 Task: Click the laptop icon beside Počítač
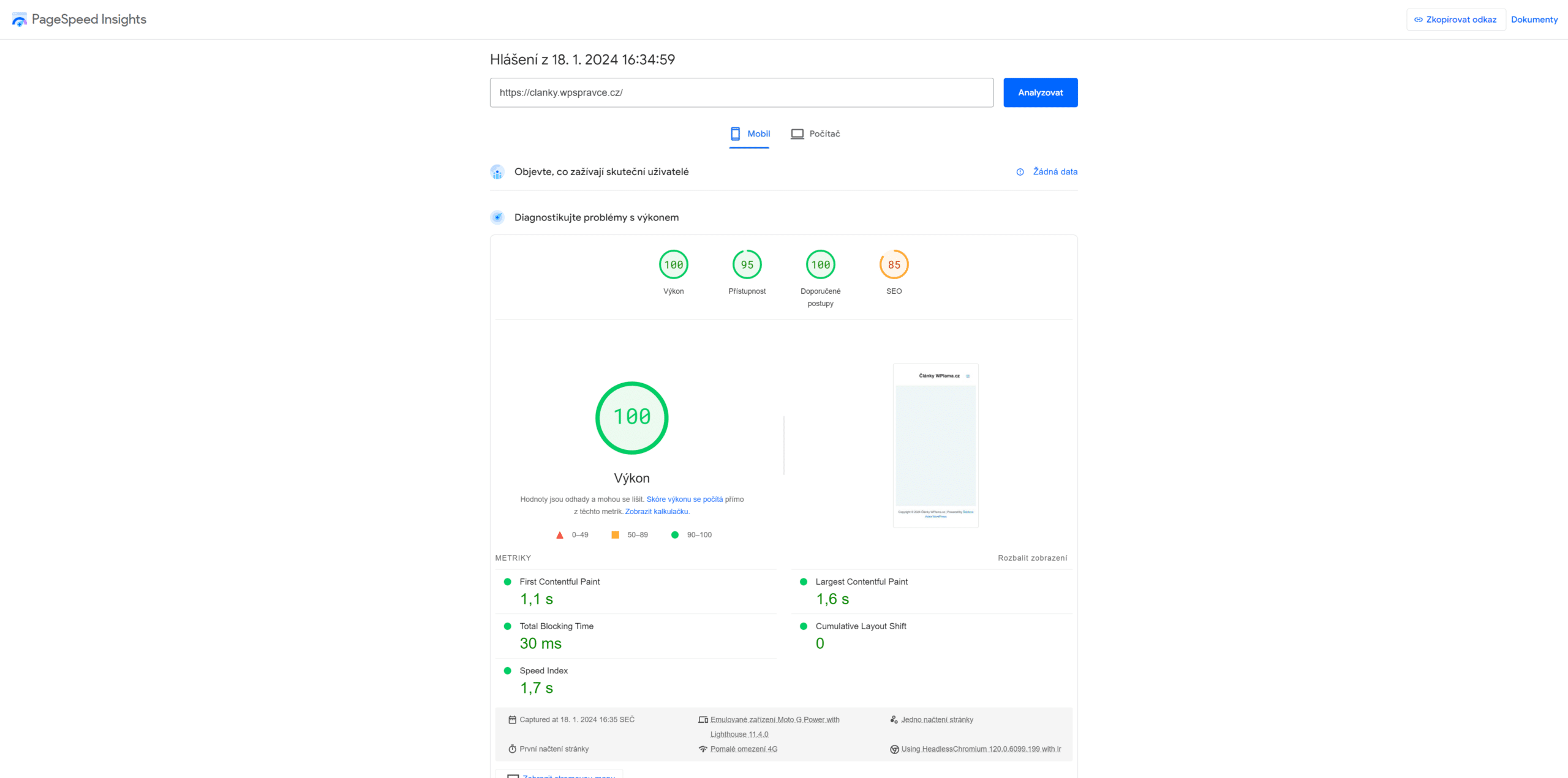click(797, 133)
